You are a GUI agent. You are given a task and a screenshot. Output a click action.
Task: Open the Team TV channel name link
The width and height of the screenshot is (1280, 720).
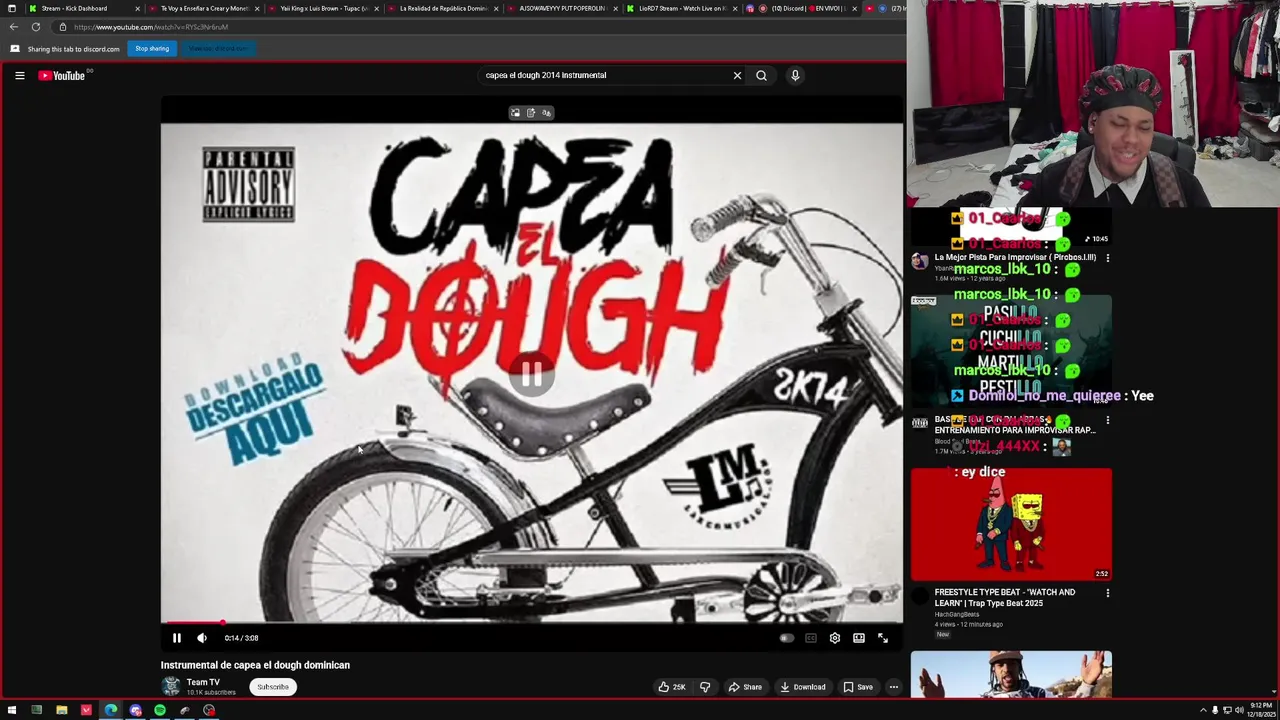pyautogui.click(x=203, y=682)
